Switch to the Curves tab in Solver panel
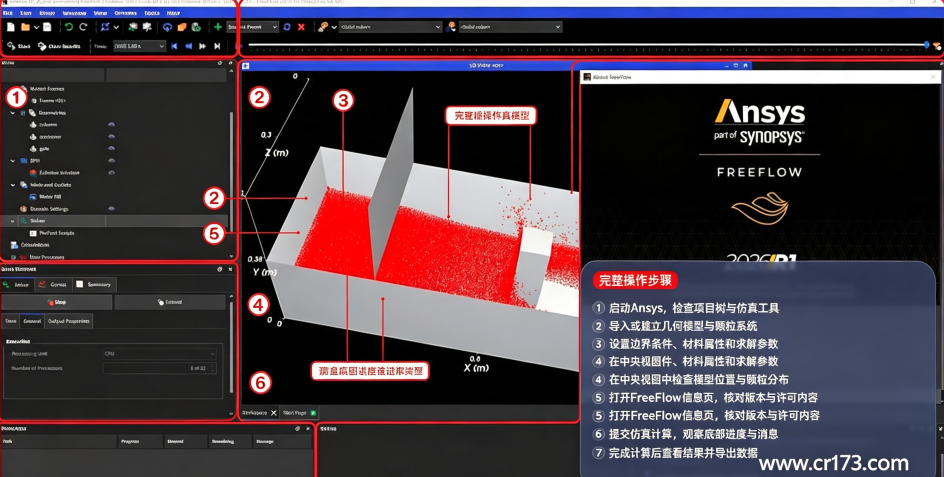Viewport: 944px width, 477px height. [53, 284]
